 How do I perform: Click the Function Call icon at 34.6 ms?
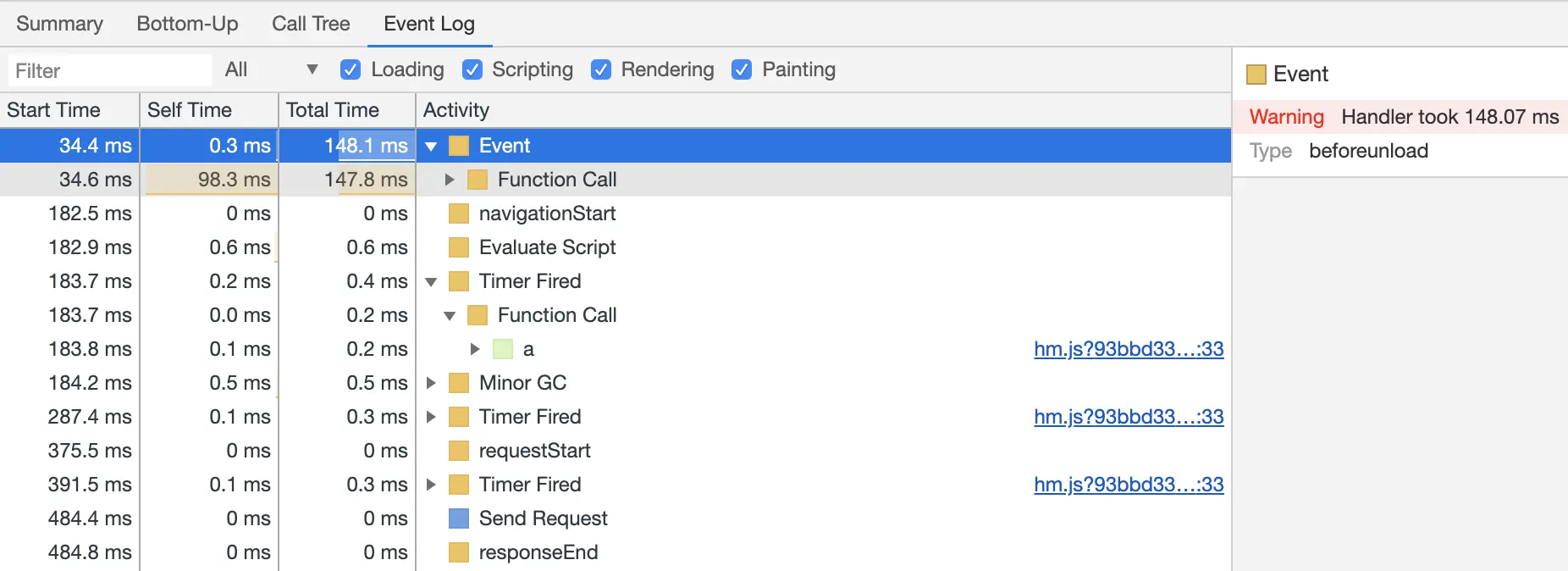[478, 180]
